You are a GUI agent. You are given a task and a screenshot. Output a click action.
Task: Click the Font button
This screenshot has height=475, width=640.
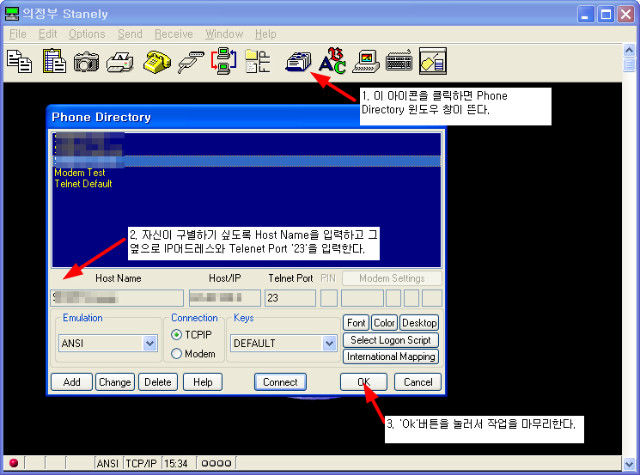point(356,323)
